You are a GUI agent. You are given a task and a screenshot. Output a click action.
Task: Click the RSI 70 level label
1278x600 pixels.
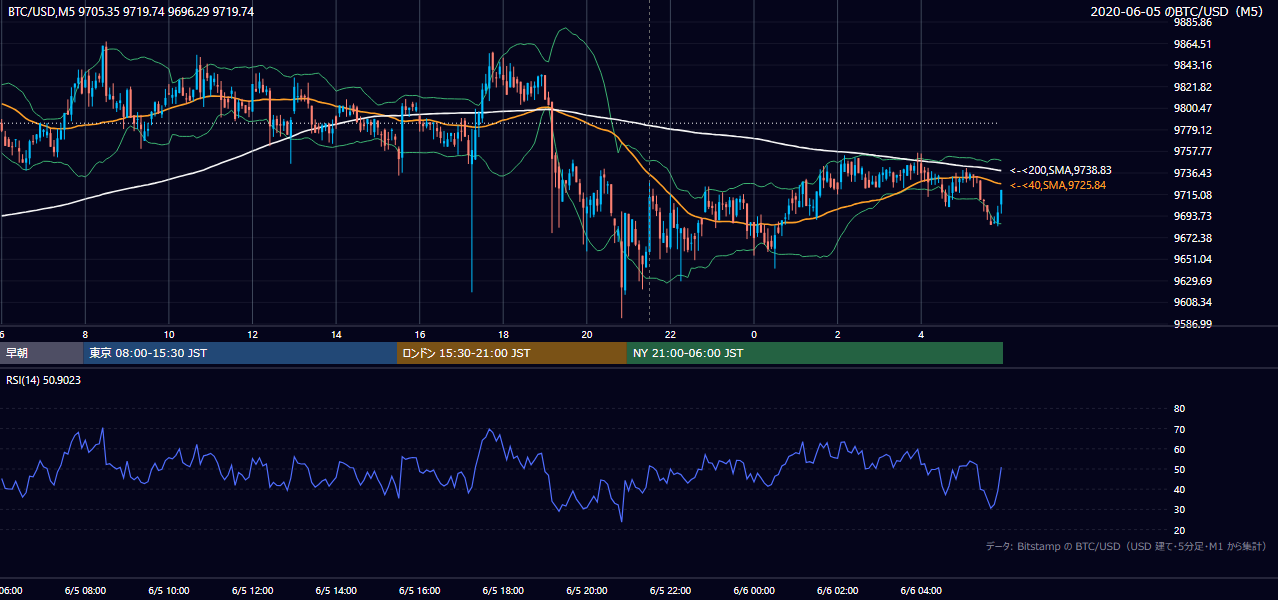tap(1179, 429)
